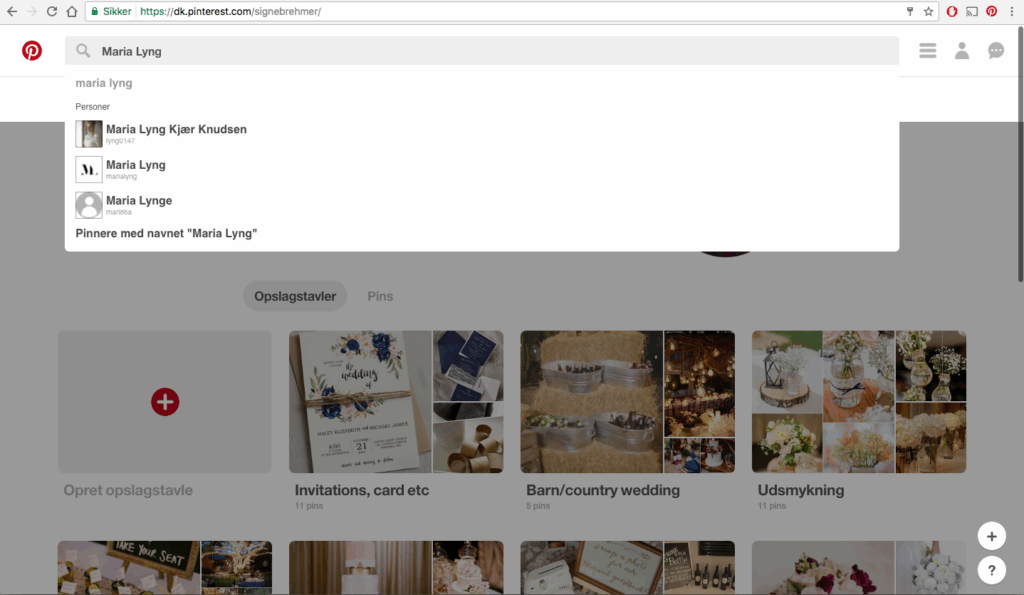The image size is (1024, 595).
Task: Open the framed sign guestbook board cover
Action: [627, 567]
